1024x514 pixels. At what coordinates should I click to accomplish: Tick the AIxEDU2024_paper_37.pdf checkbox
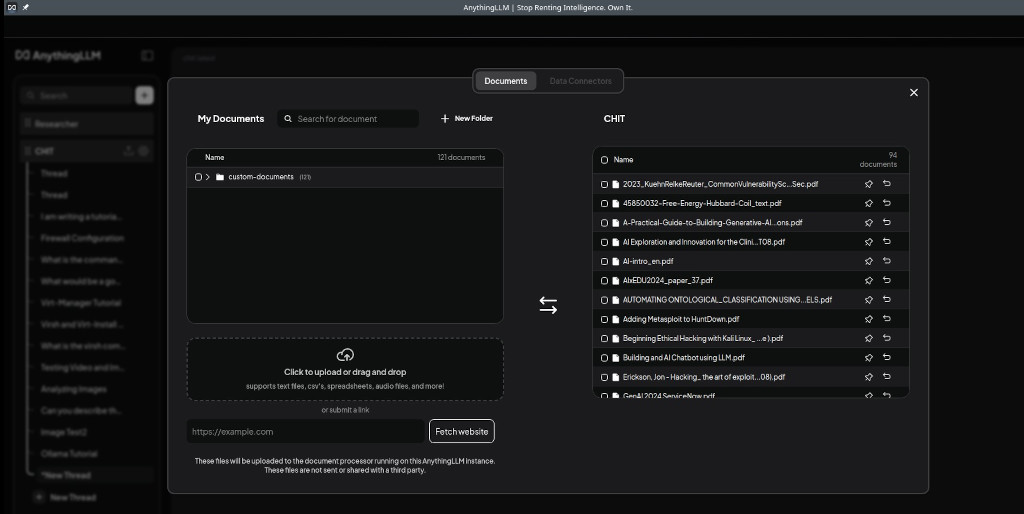click(x=604, y=281)
